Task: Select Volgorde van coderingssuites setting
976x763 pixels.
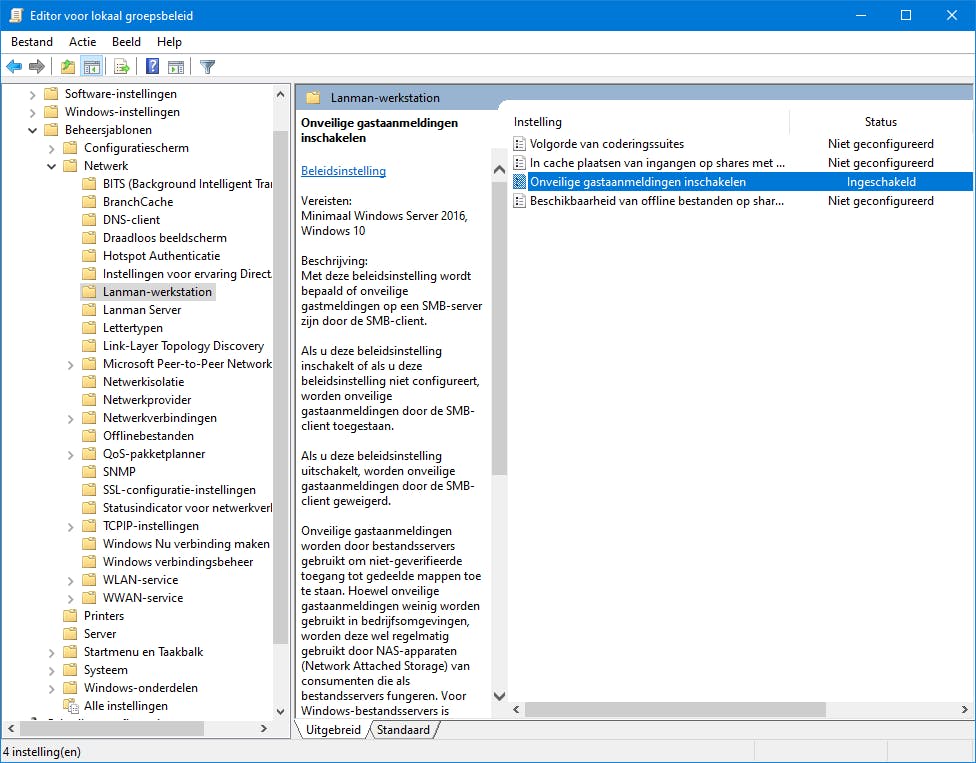Action: (x=606, y=144)
